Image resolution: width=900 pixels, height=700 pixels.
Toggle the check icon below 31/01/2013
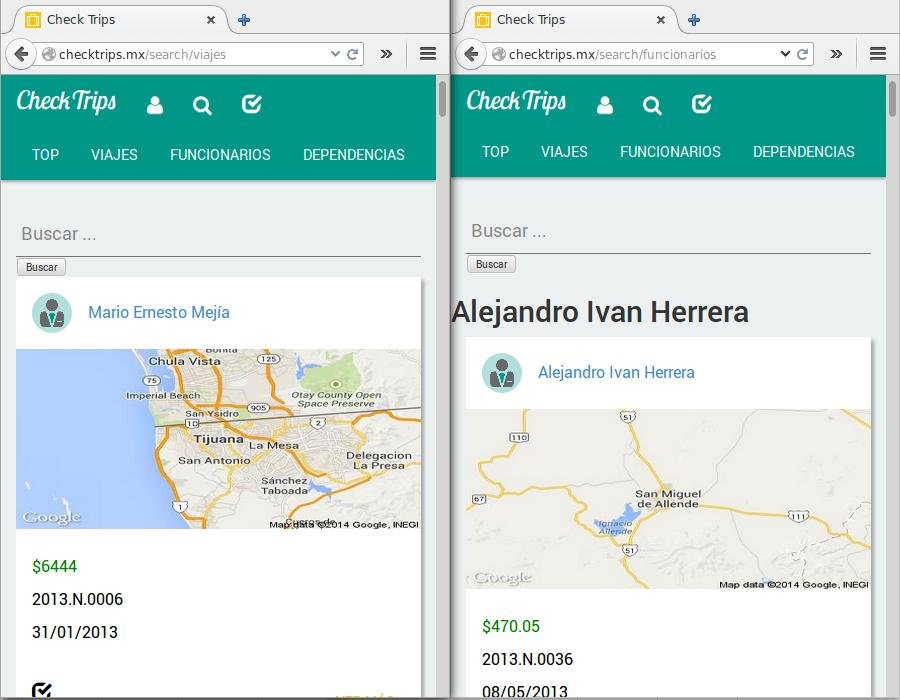[x=41, y=690]
